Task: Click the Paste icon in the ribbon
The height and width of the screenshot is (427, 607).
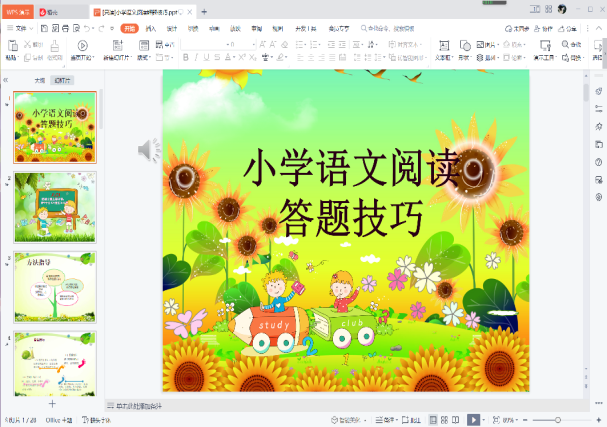Action: (x=11, y=46)
